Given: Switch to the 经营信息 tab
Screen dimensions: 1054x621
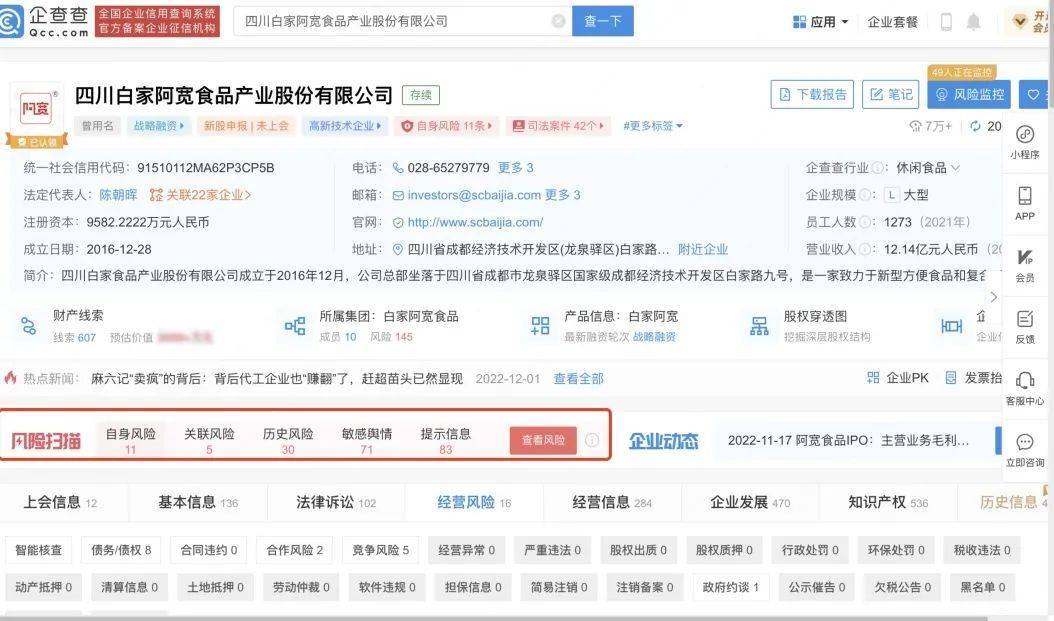Looking at the screenshot, I should tap(612, 502).
